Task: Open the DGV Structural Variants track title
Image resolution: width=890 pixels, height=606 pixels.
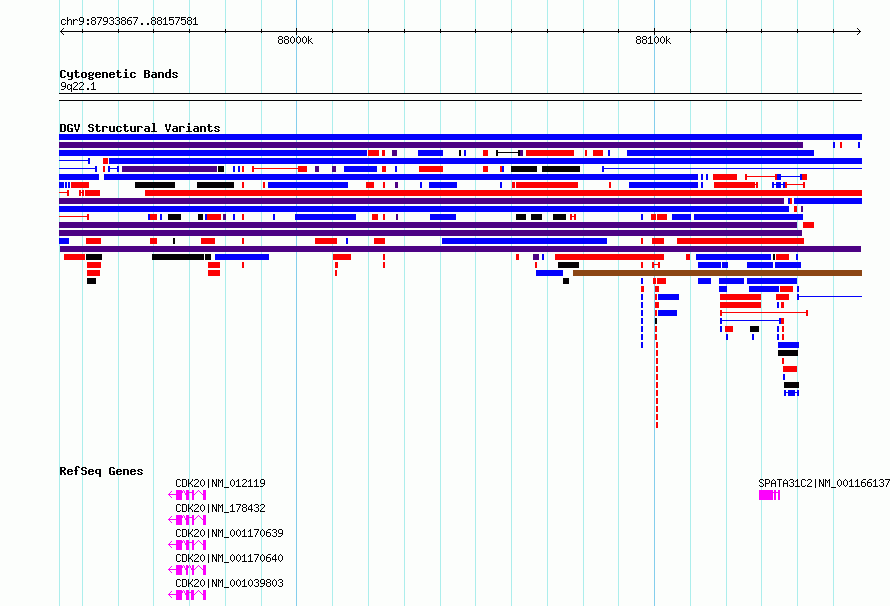Action: [140, 128]
